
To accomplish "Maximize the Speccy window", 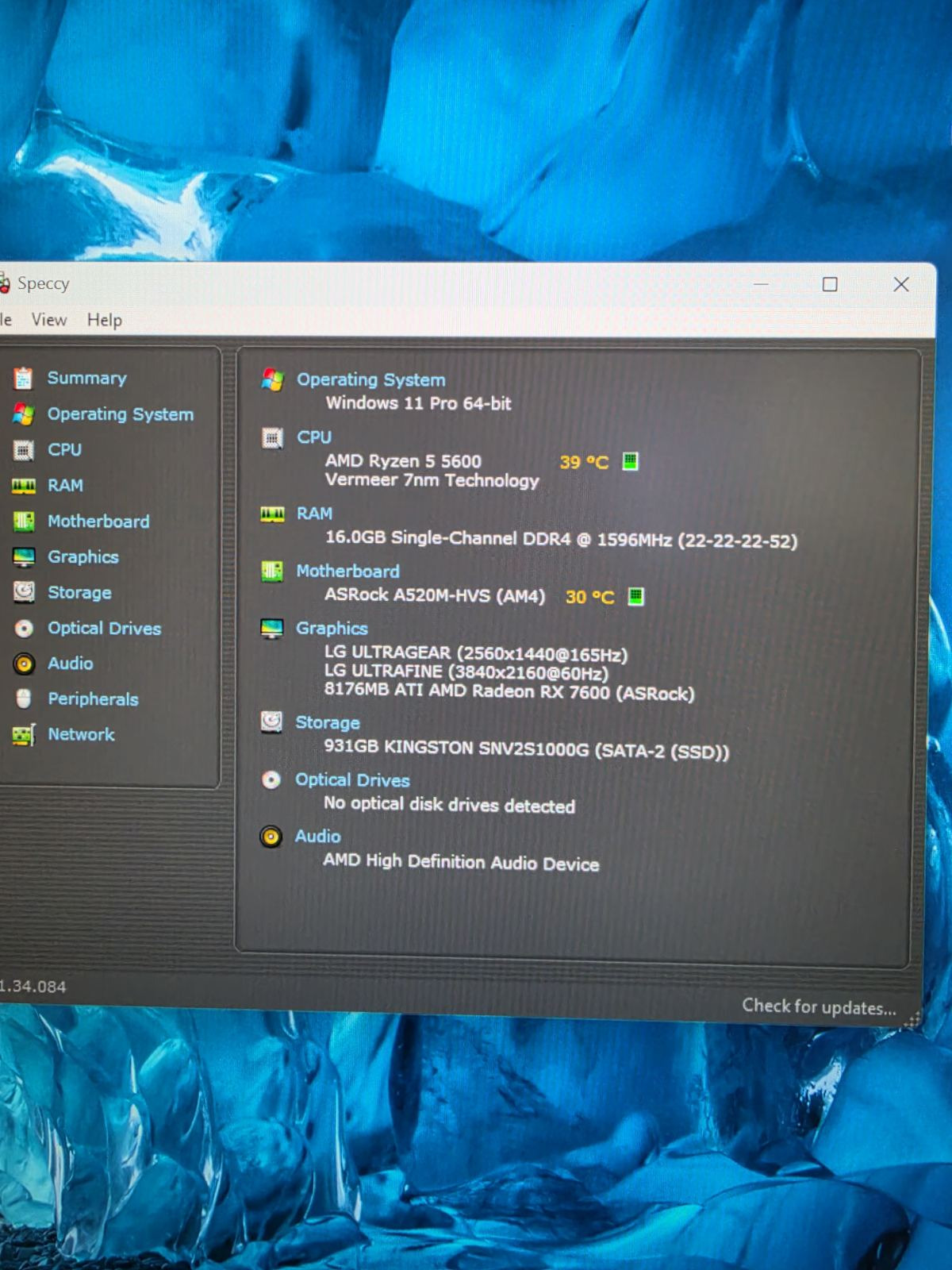I will pos(830,284).
